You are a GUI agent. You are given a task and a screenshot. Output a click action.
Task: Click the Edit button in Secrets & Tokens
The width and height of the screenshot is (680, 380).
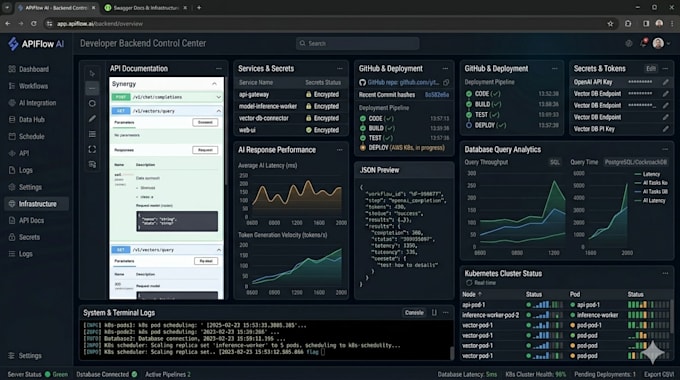coord(651,69)
